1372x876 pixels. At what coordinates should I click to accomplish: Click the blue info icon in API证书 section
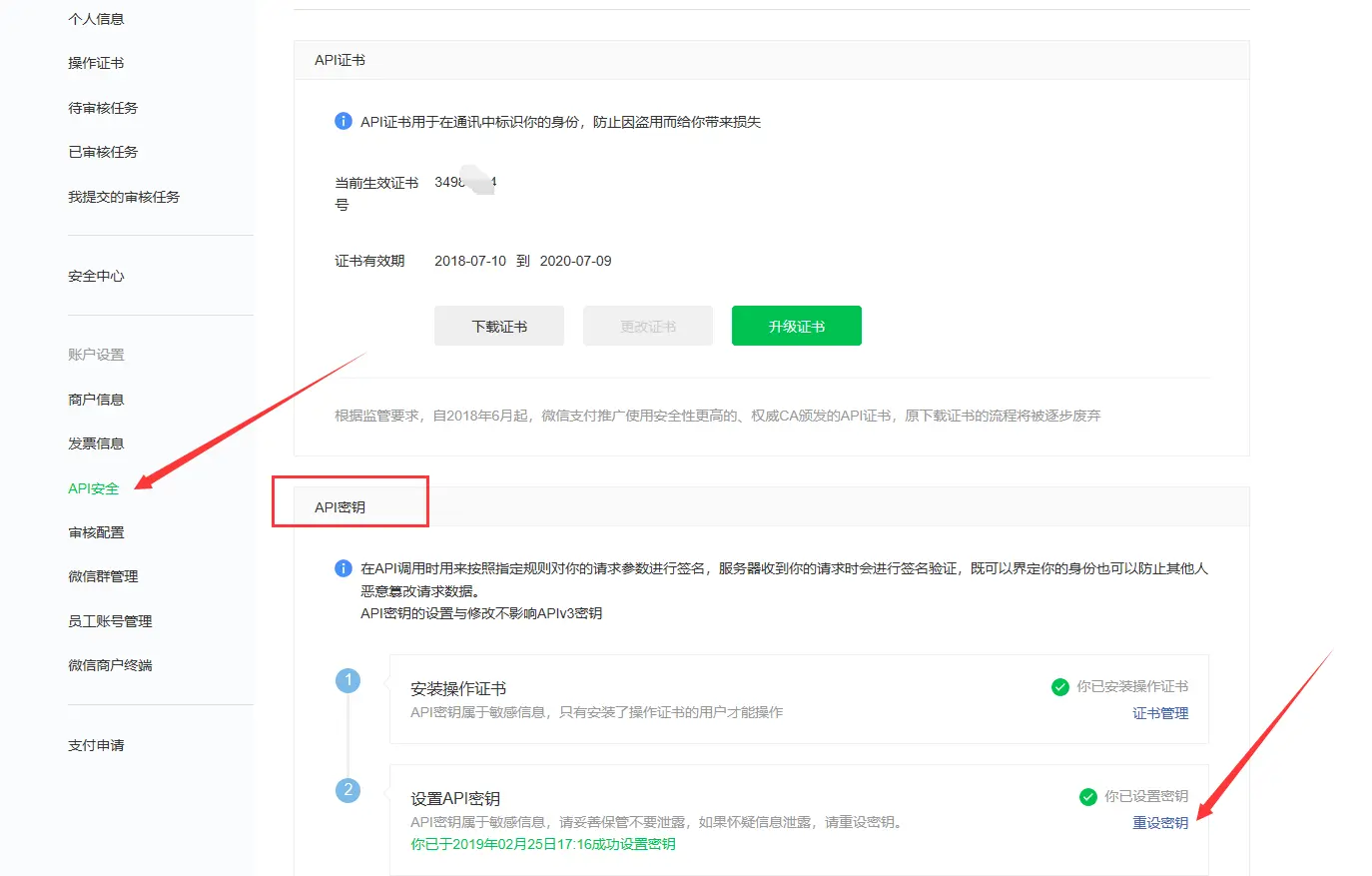pos(343,121)
